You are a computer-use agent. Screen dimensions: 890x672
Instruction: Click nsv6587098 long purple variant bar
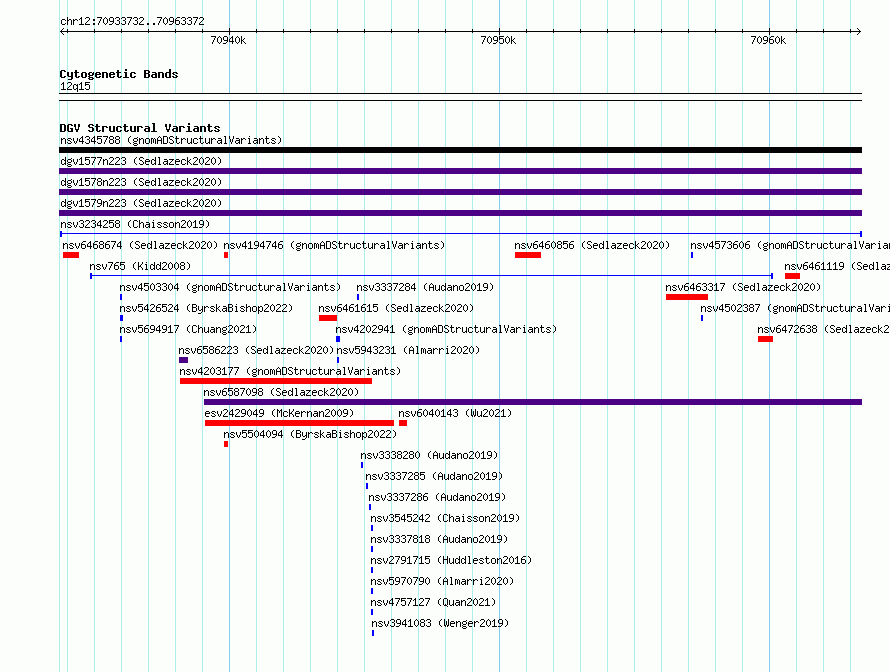point(533,402)
